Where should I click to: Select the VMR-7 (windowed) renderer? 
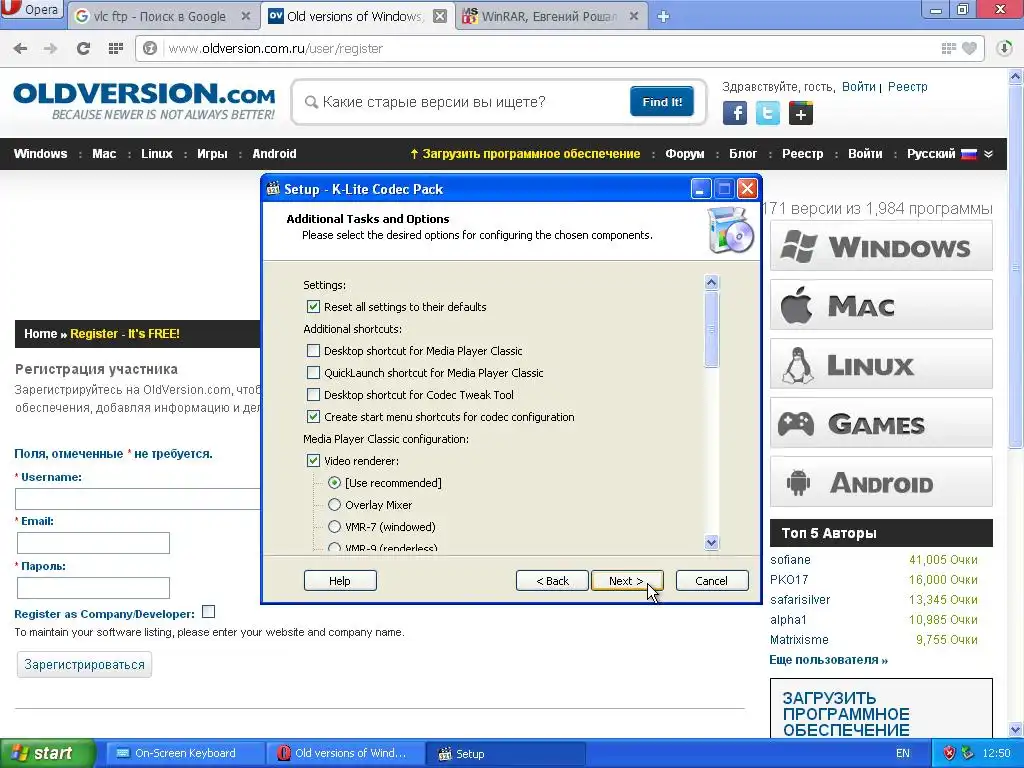pyautogui.click(x=334, y=527)
